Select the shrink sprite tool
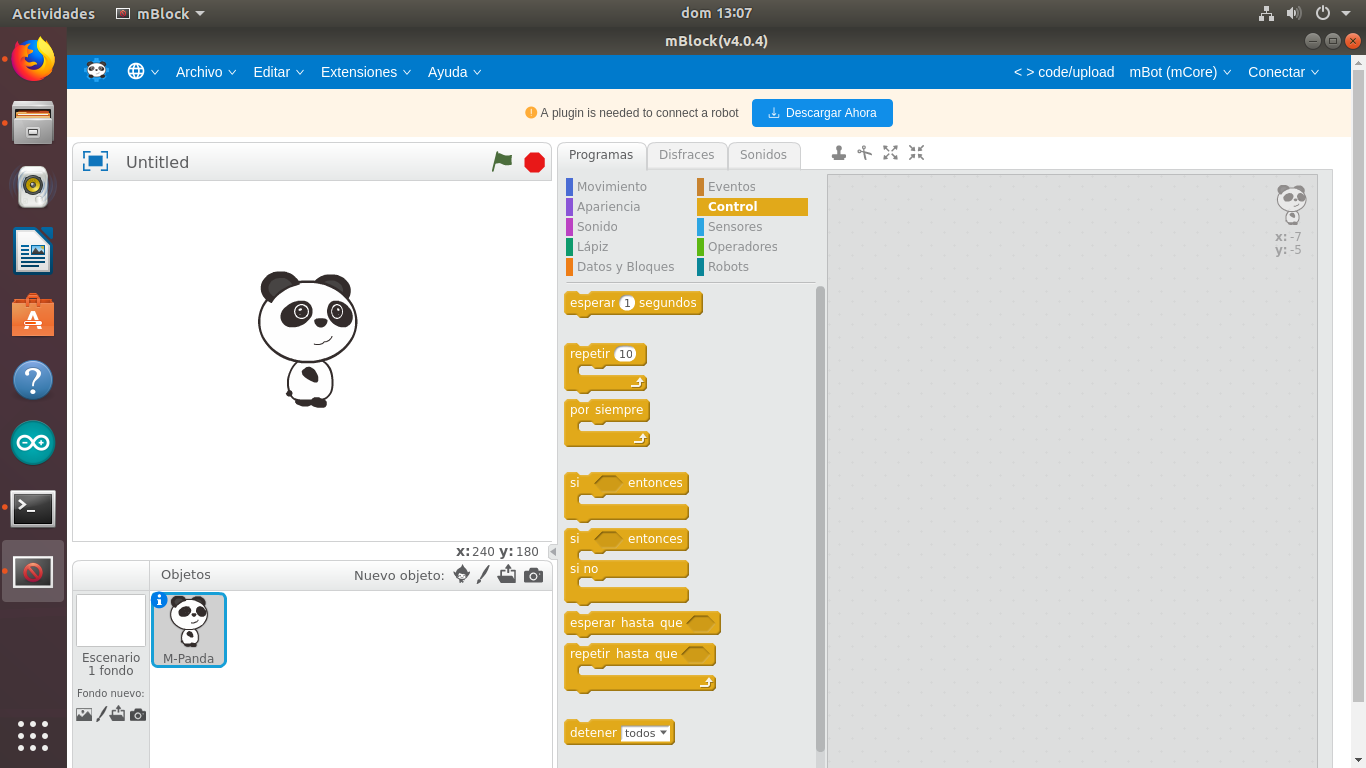 (916, 153)
